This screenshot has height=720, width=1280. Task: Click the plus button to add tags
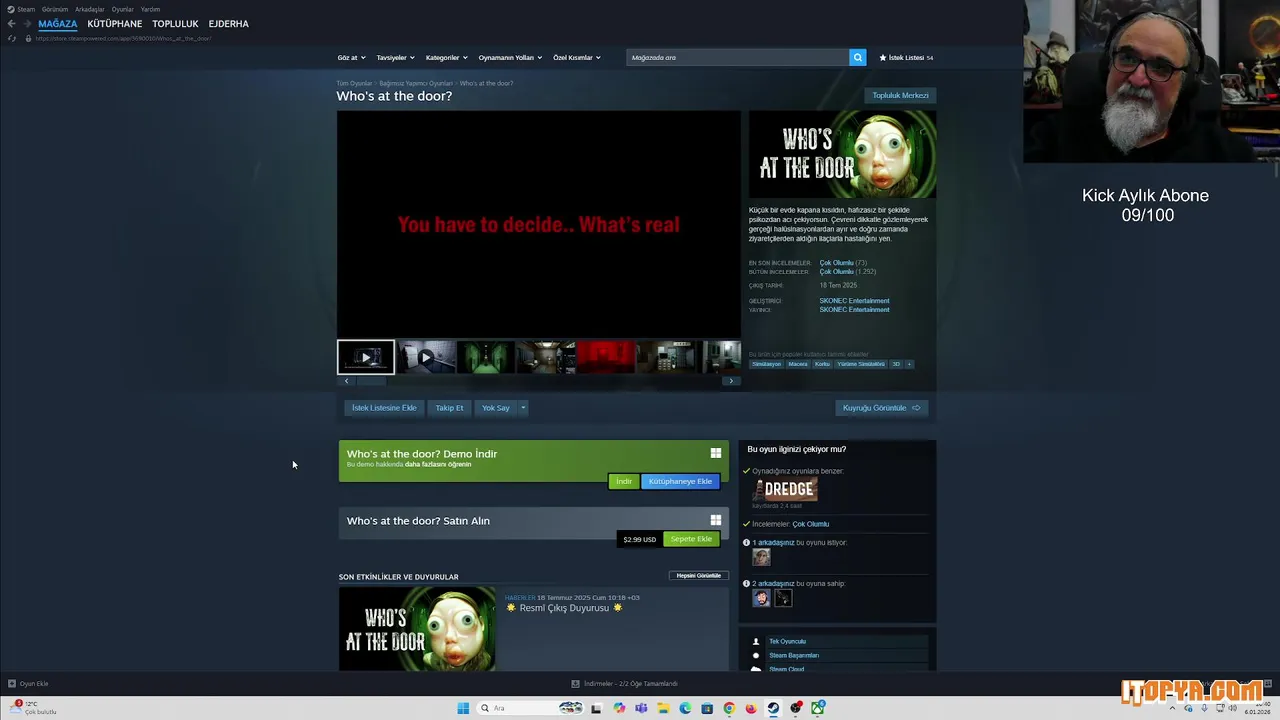(909, 364)
